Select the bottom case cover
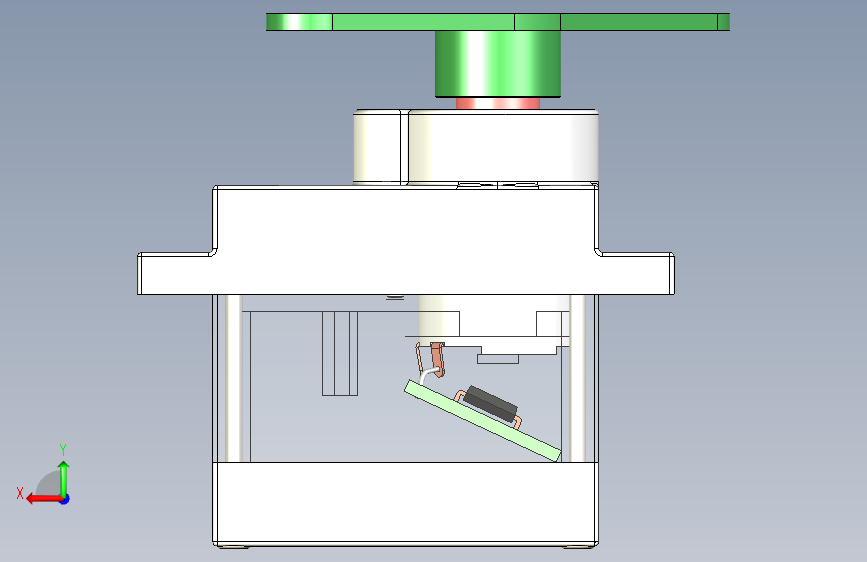 pos(405,504)
